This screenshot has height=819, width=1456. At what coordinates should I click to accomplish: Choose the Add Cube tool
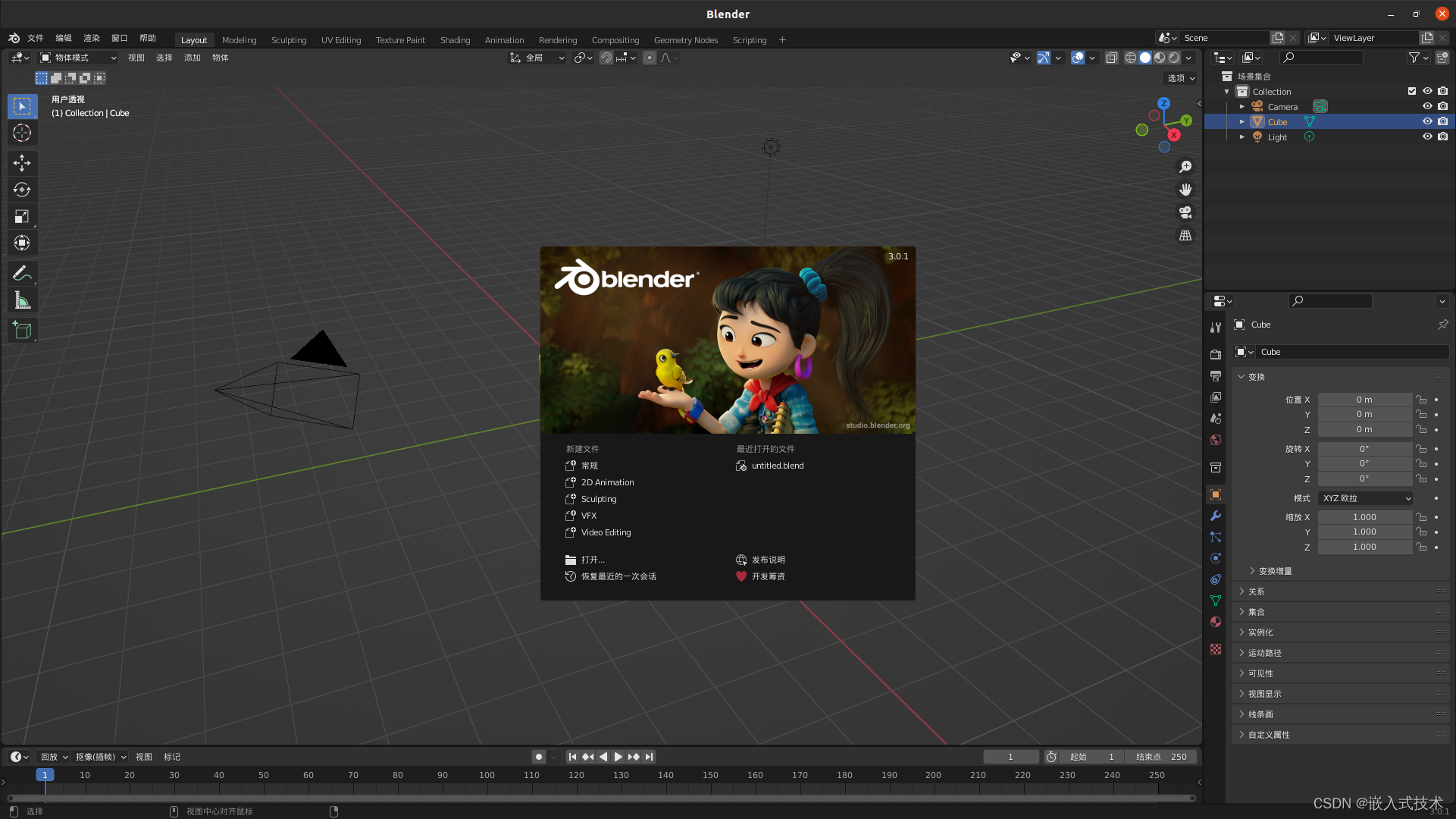22,330
